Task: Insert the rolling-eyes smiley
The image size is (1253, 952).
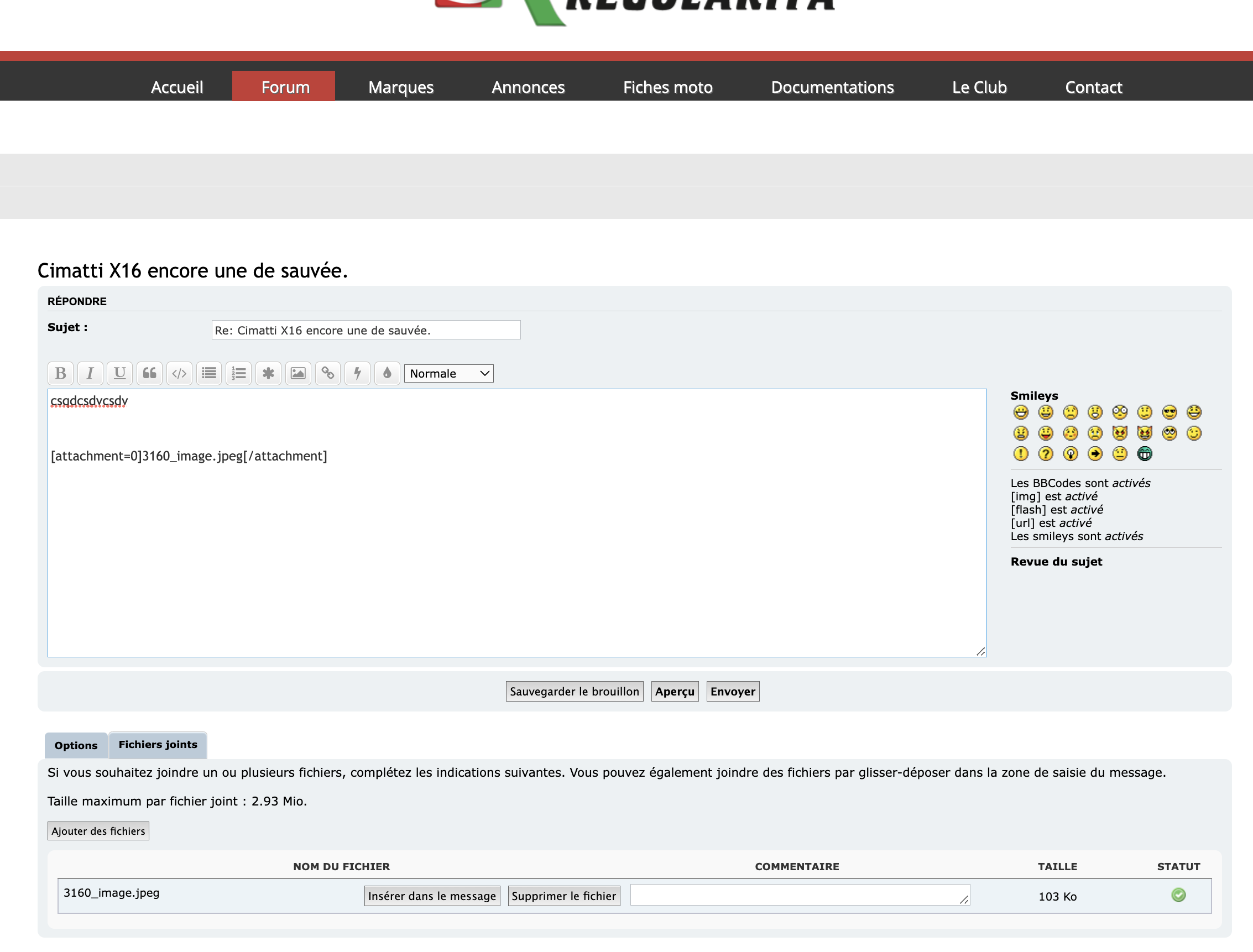Action: coord(1170,433)
